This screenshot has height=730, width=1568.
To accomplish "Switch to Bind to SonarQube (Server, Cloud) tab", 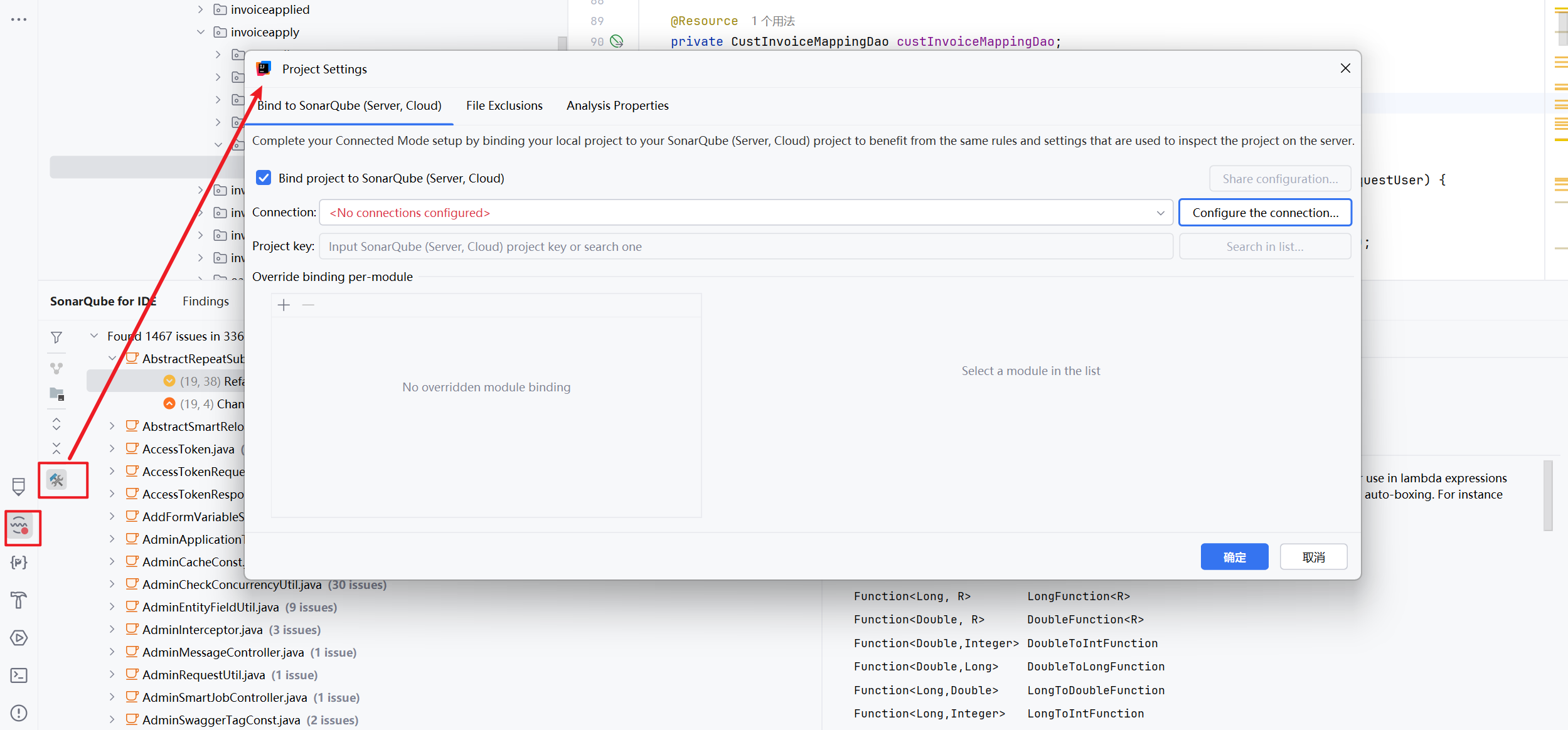I will [349, 105].
